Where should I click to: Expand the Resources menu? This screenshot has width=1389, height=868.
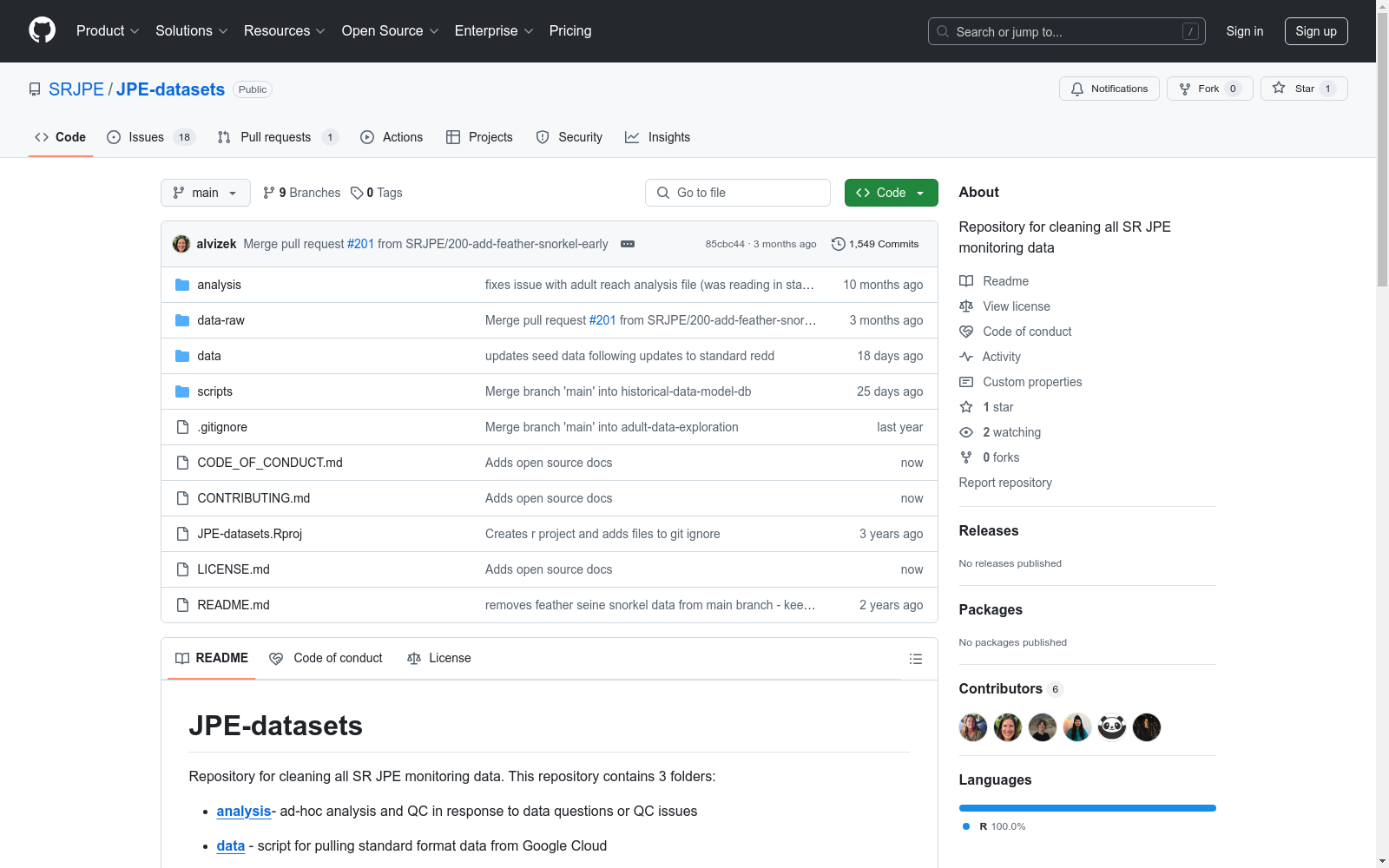[x=285, y=31]
